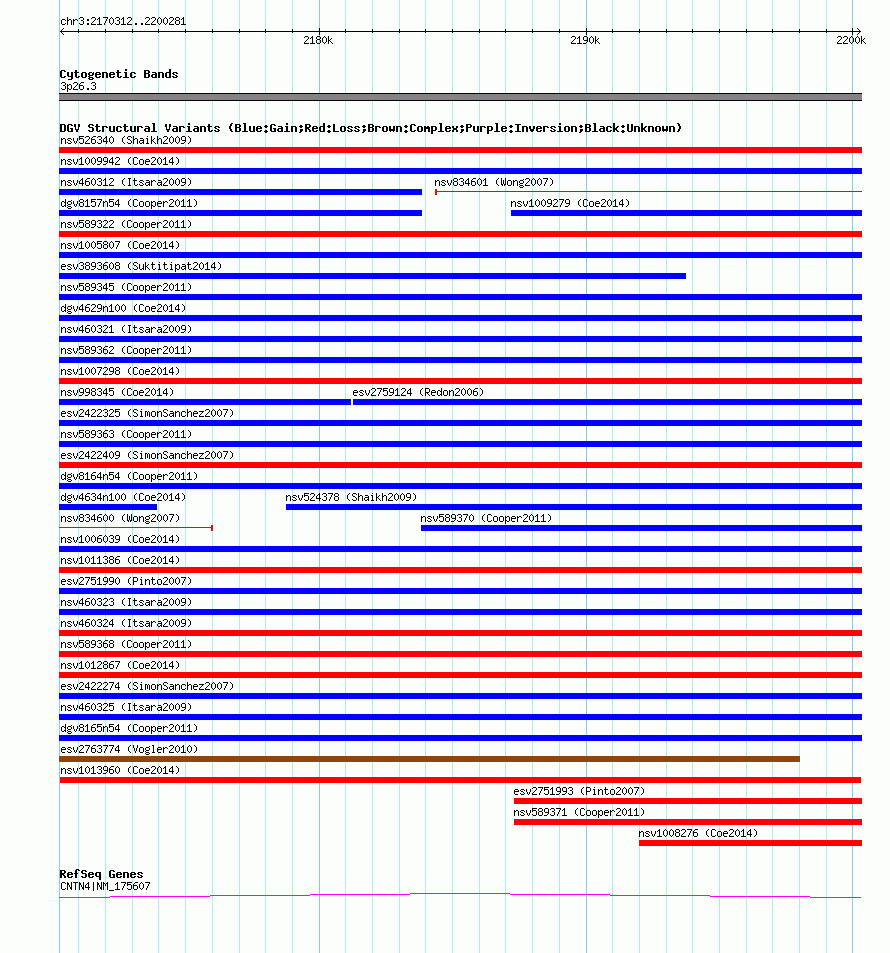This screenshot has width=890, height=953.
Task: Select dgv8164n54 (Cooper2011) label
Action: (129, 476)
